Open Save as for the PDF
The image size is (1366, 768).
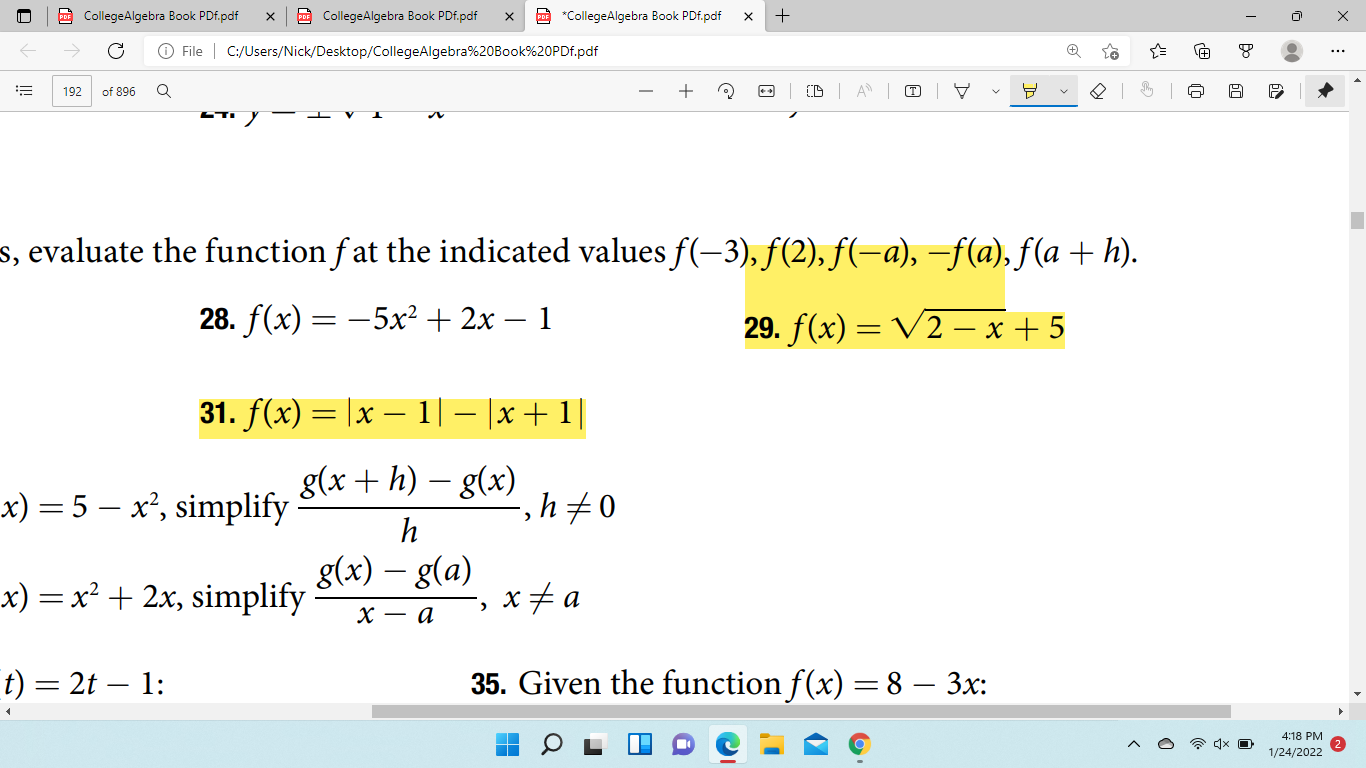1277,90
